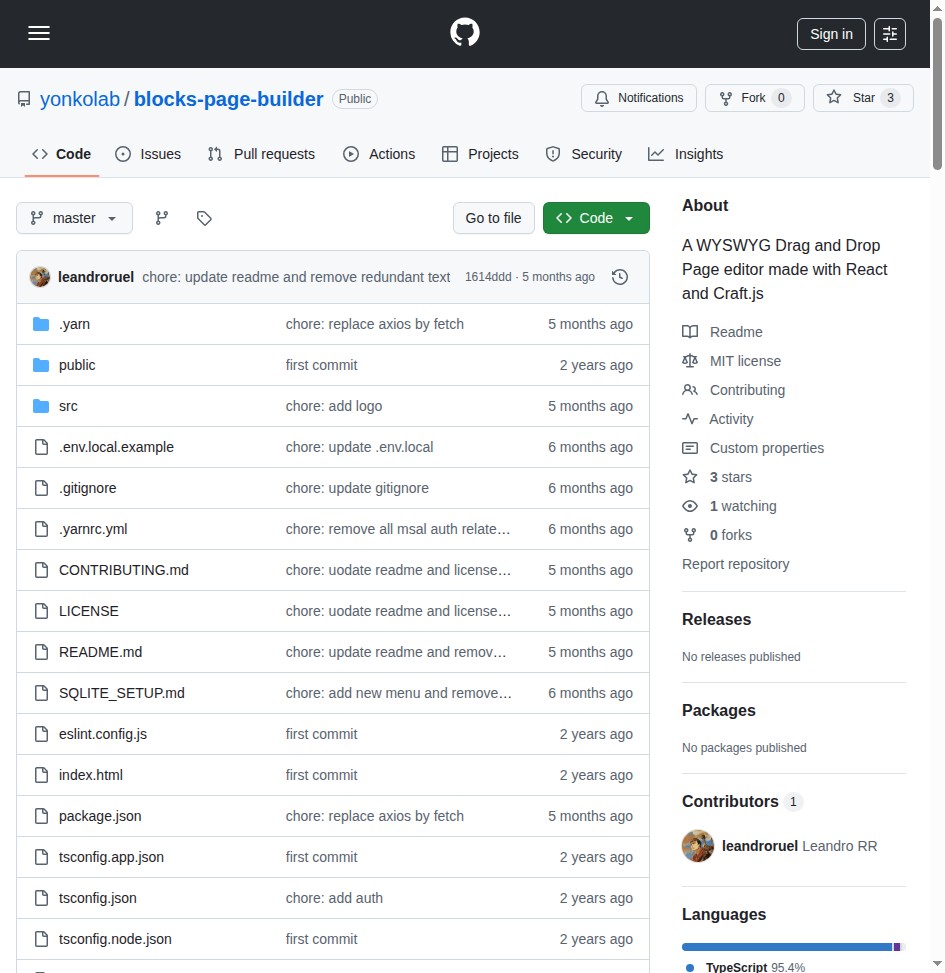Viewport: 945px width, 973px height.
Task: Open the .yarnrc.yml file
Action: coord(93,529)
